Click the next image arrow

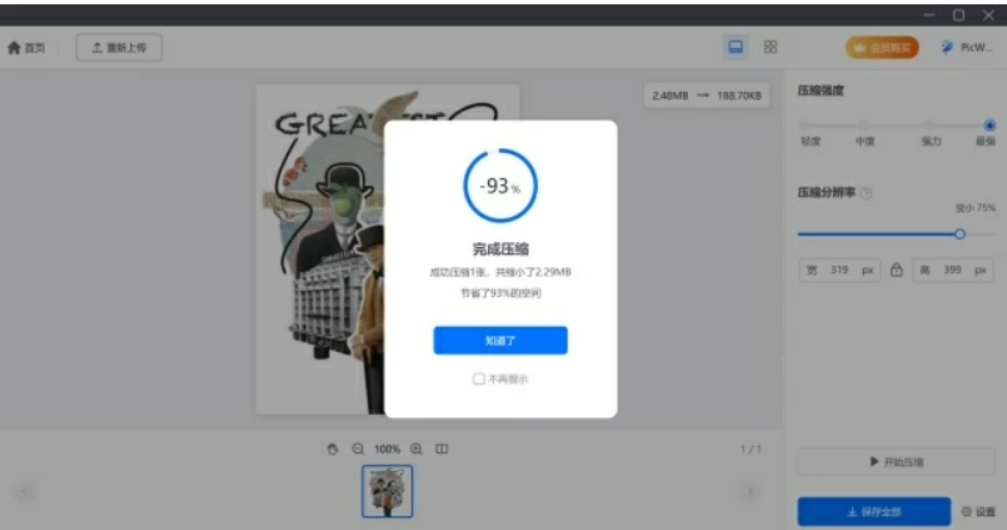click(750, 491)
